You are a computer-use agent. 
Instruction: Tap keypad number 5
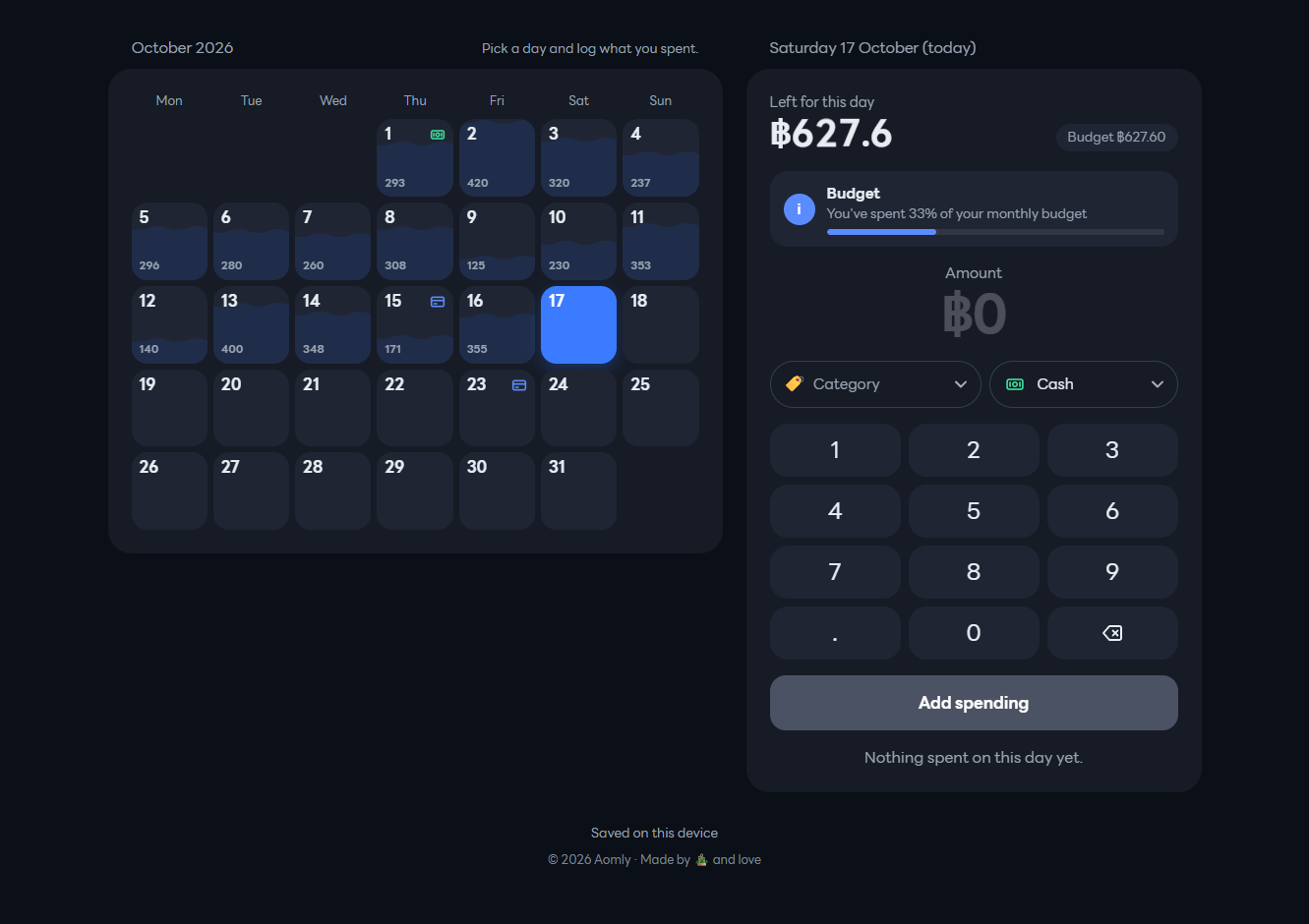pos(974,511)
